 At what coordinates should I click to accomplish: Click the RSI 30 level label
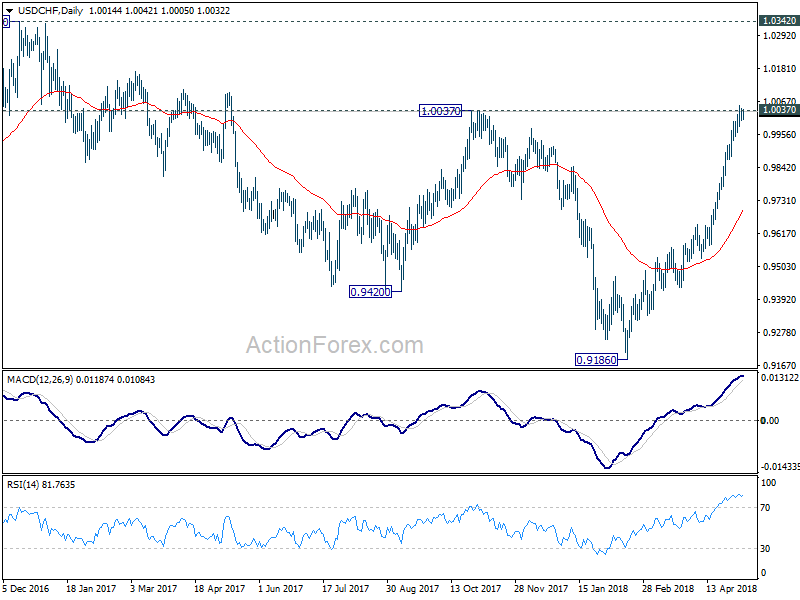click(x=766, y=548)
